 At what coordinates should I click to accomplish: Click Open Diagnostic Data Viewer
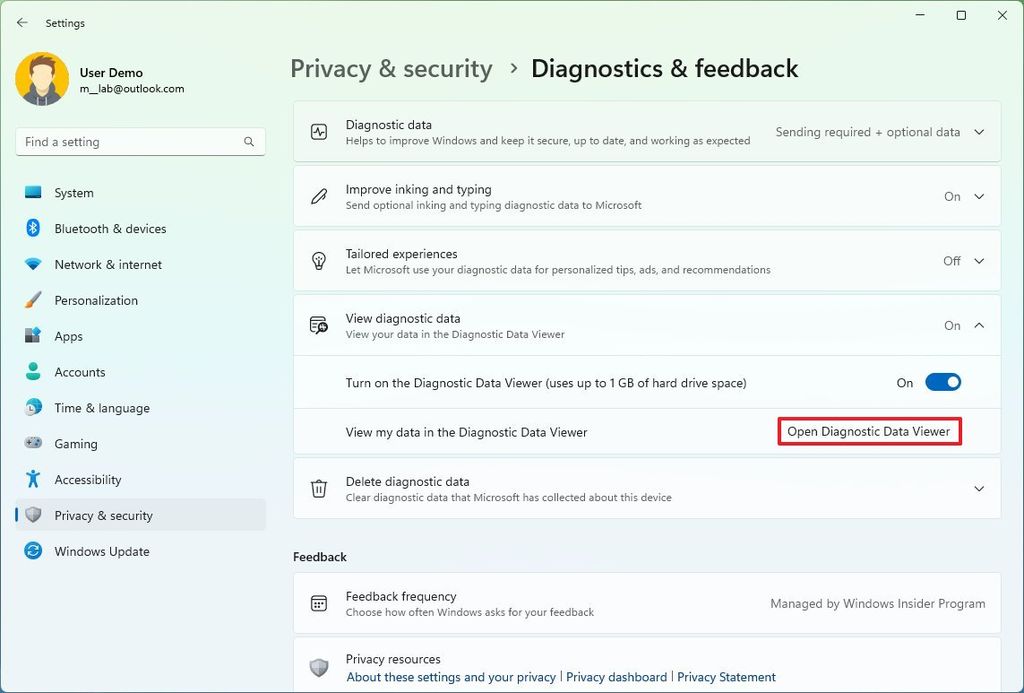pos(868,431)
